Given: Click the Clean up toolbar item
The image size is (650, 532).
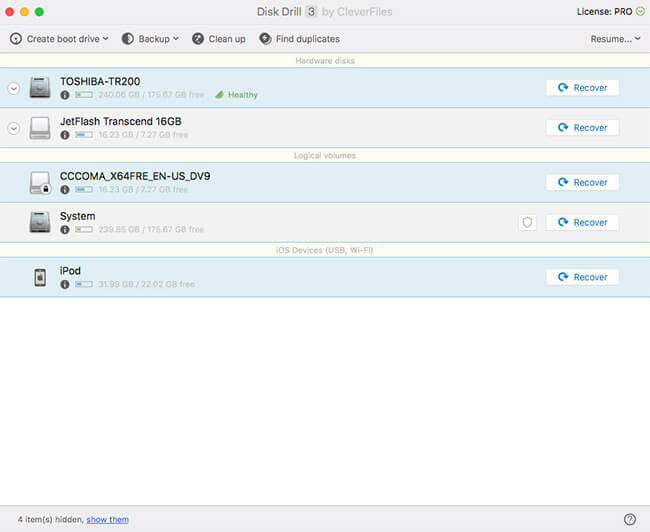Looking at the screenshot, I should coord(219,39).
